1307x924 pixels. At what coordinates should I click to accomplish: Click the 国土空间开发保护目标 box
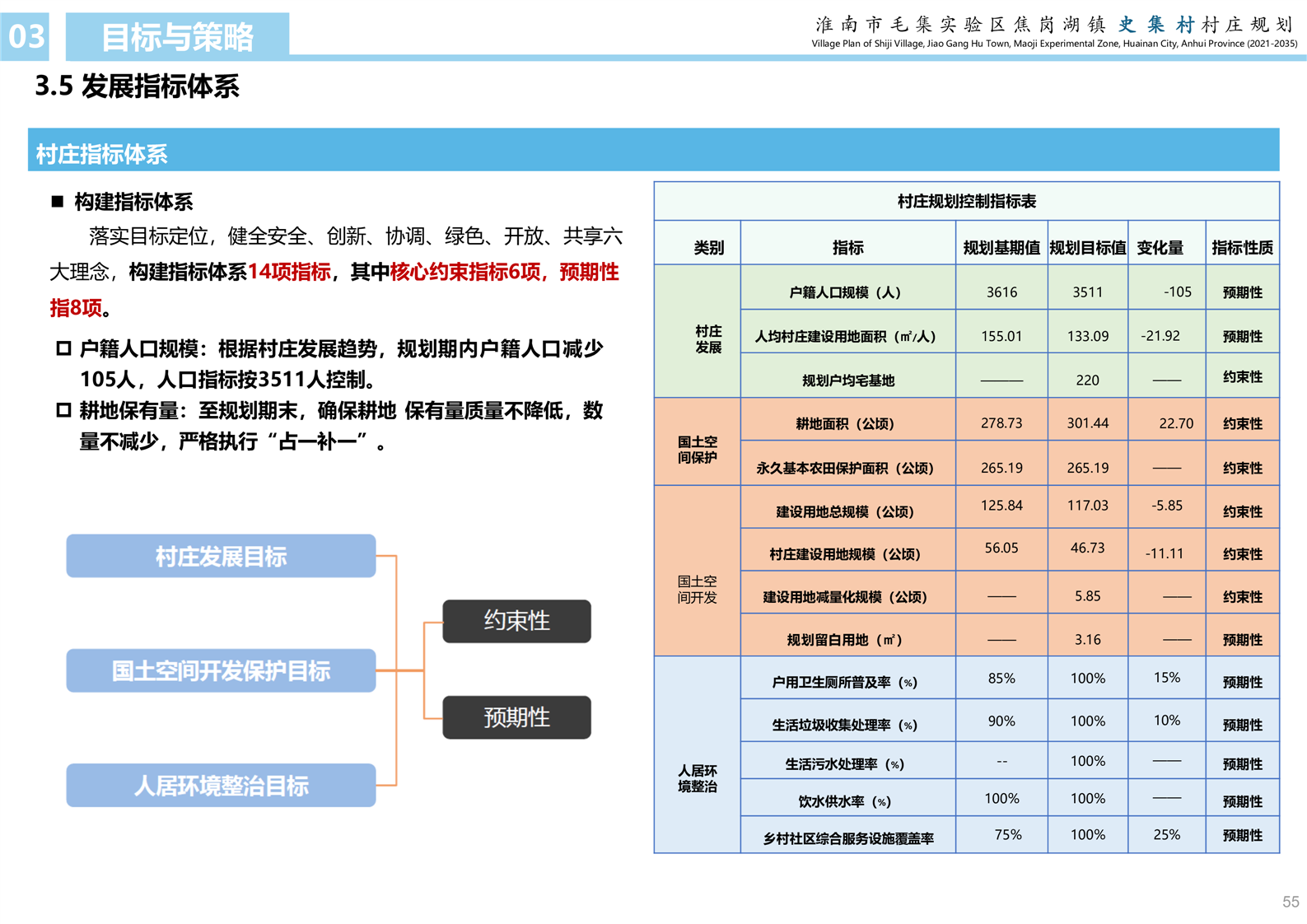221,670
